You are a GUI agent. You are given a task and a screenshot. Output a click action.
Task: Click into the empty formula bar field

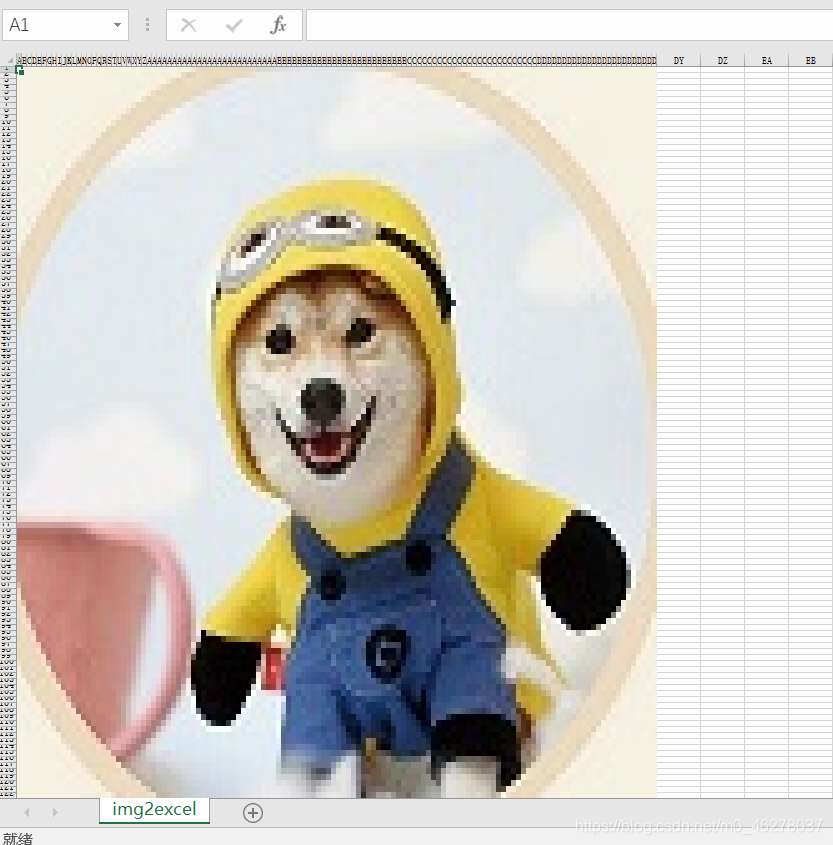[568, 26]
